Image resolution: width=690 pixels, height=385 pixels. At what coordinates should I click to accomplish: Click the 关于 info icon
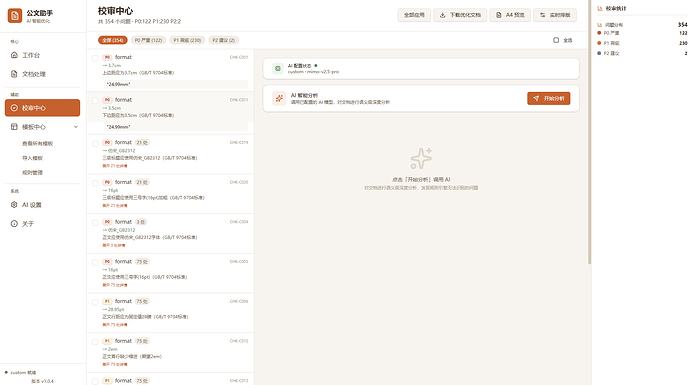14,224
